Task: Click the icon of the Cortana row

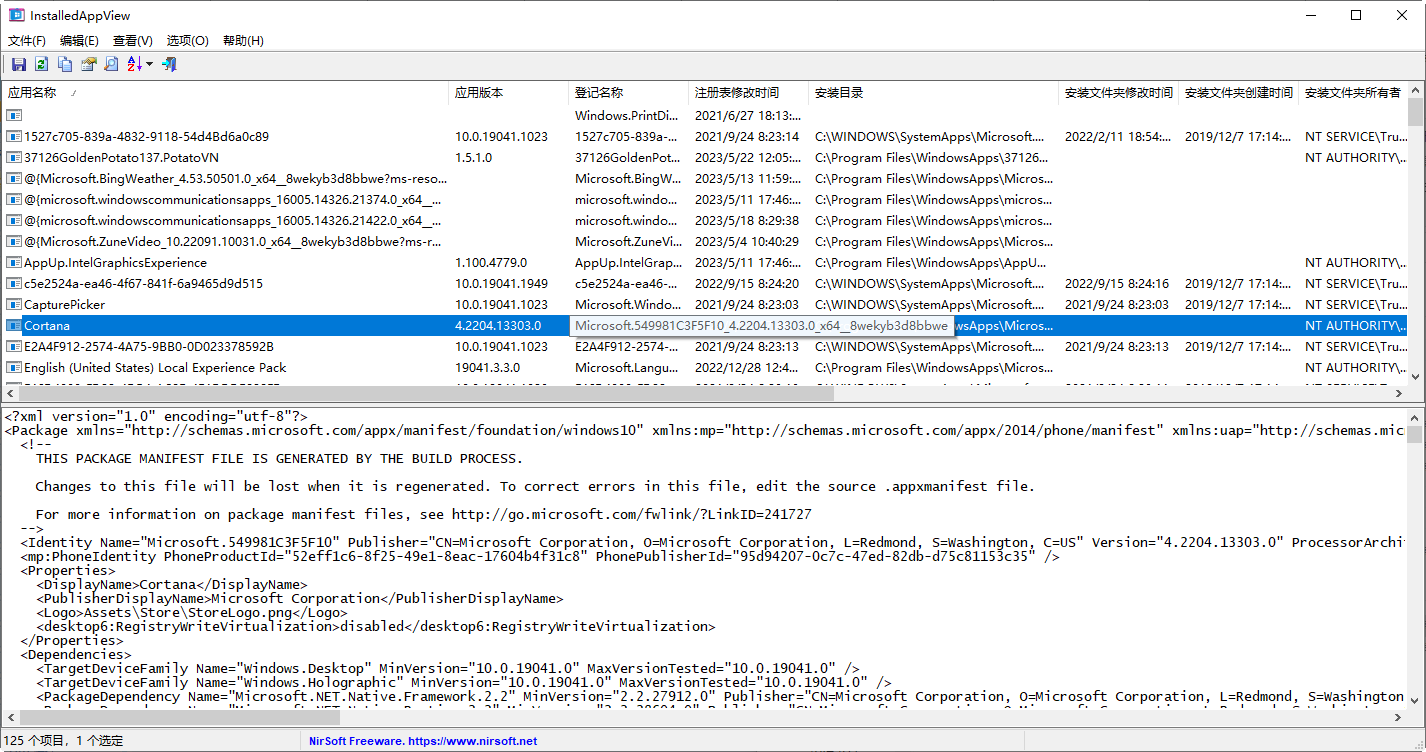Action: (14, 326)
